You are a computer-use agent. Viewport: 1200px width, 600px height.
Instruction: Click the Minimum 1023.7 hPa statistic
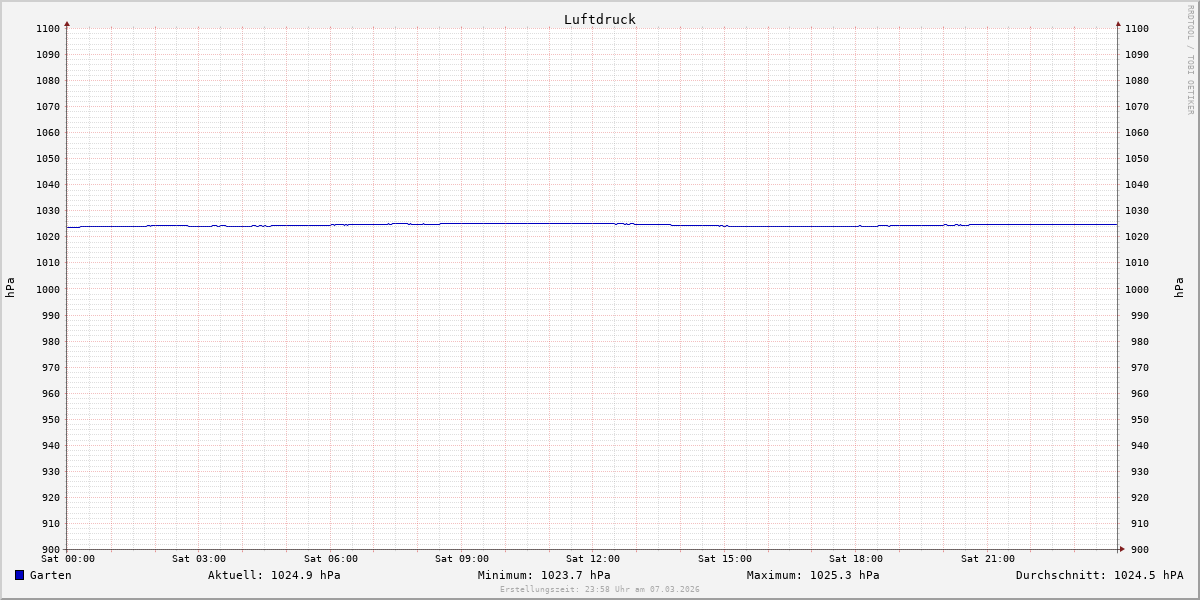click(x=544, y=575)
